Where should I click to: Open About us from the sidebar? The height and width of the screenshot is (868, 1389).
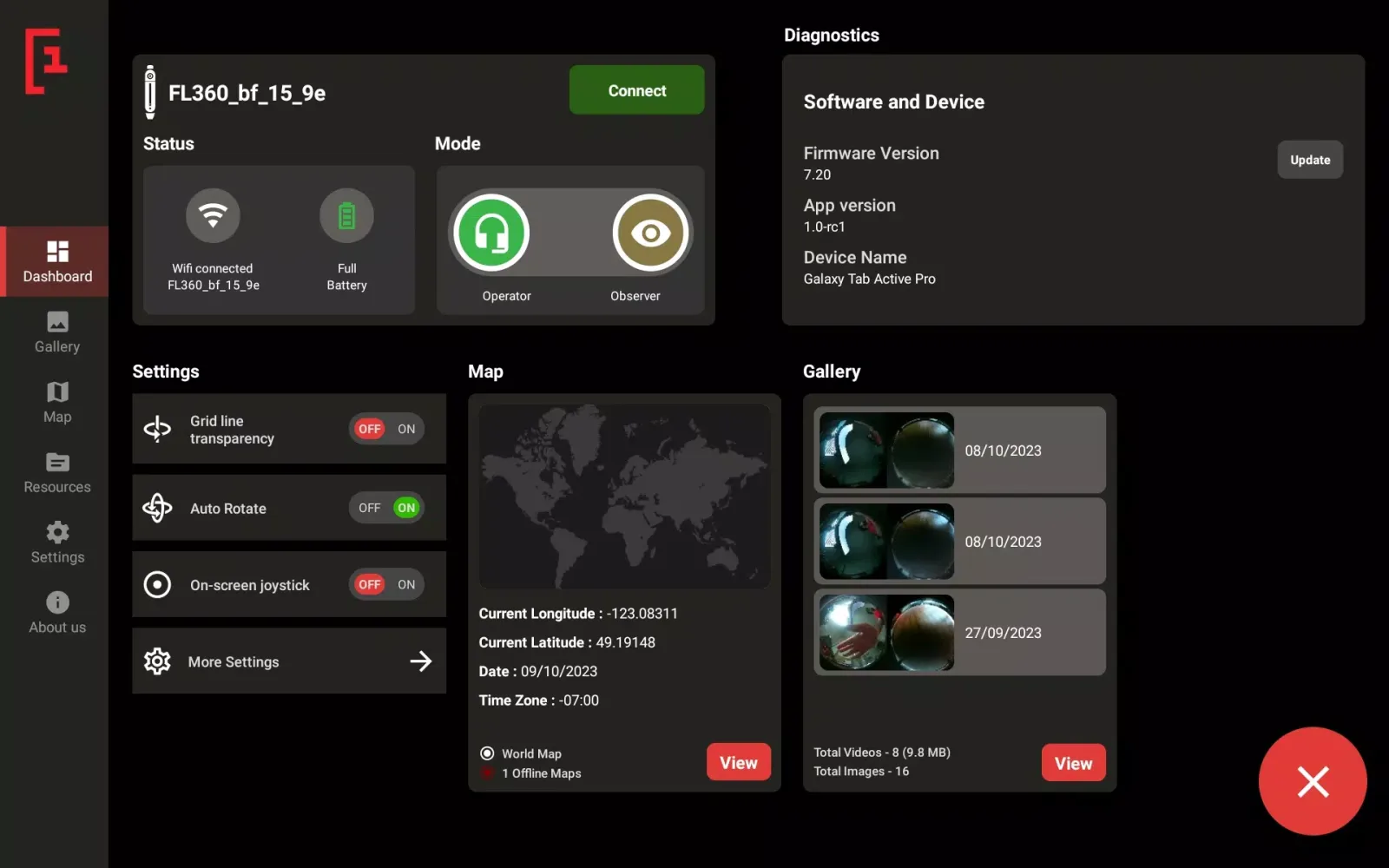click(x=56, y=612)
